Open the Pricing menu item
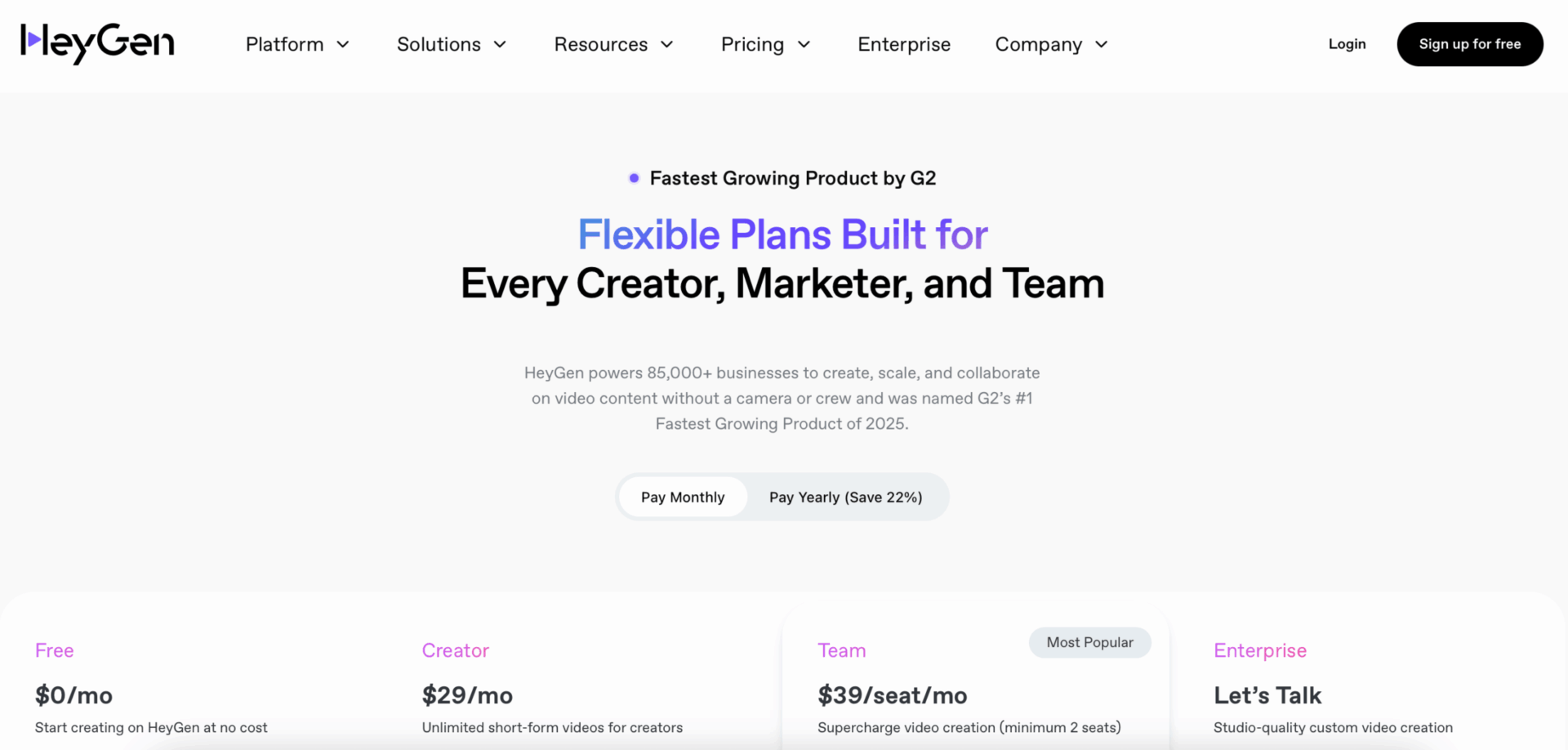1568x750 pixels. tap(752, 44)
